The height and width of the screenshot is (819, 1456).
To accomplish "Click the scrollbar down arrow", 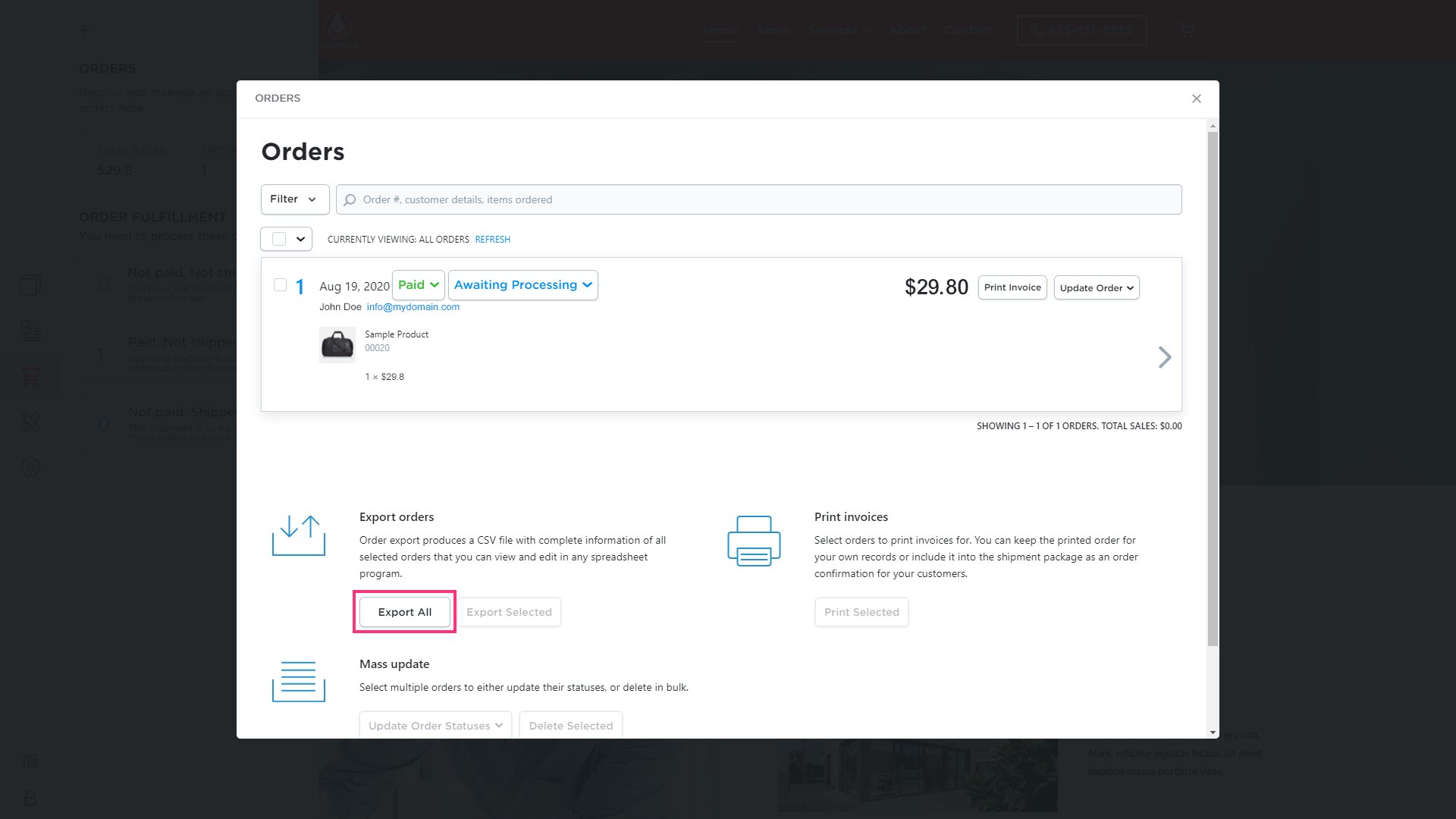I will pos(1213,733).
